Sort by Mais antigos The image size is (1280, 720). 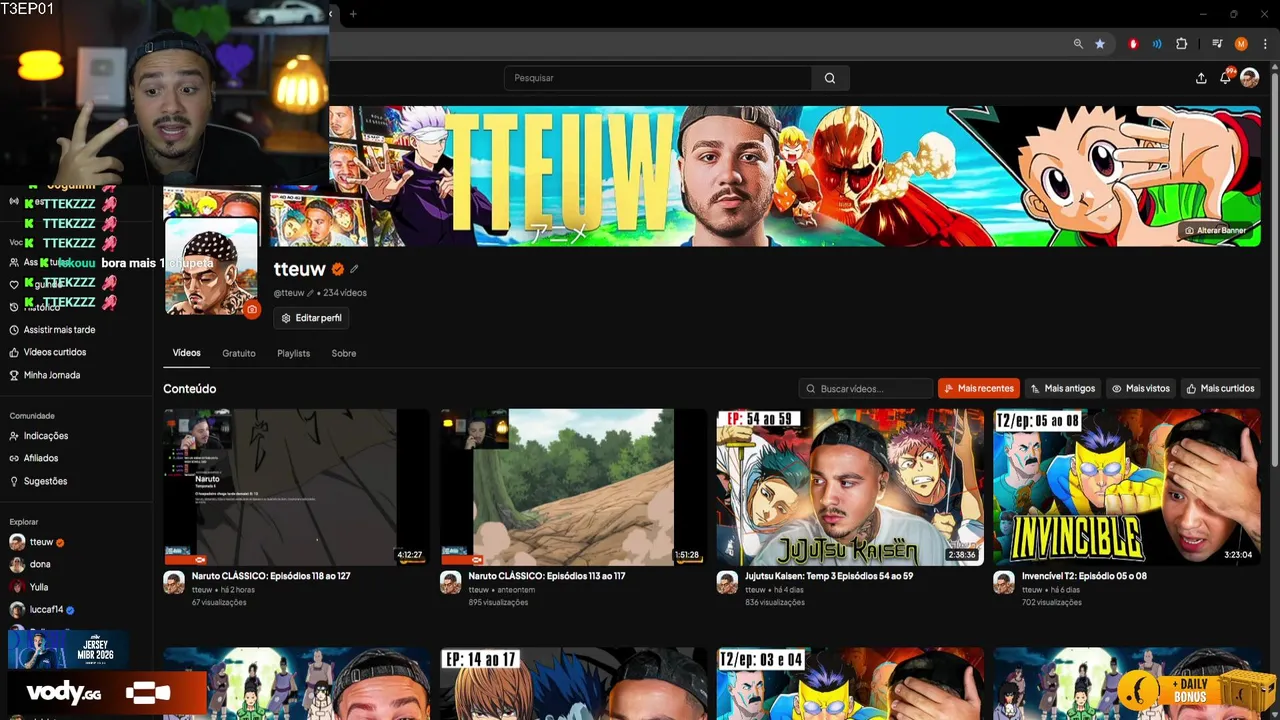pyautogui.click(x=1063, y=388)
